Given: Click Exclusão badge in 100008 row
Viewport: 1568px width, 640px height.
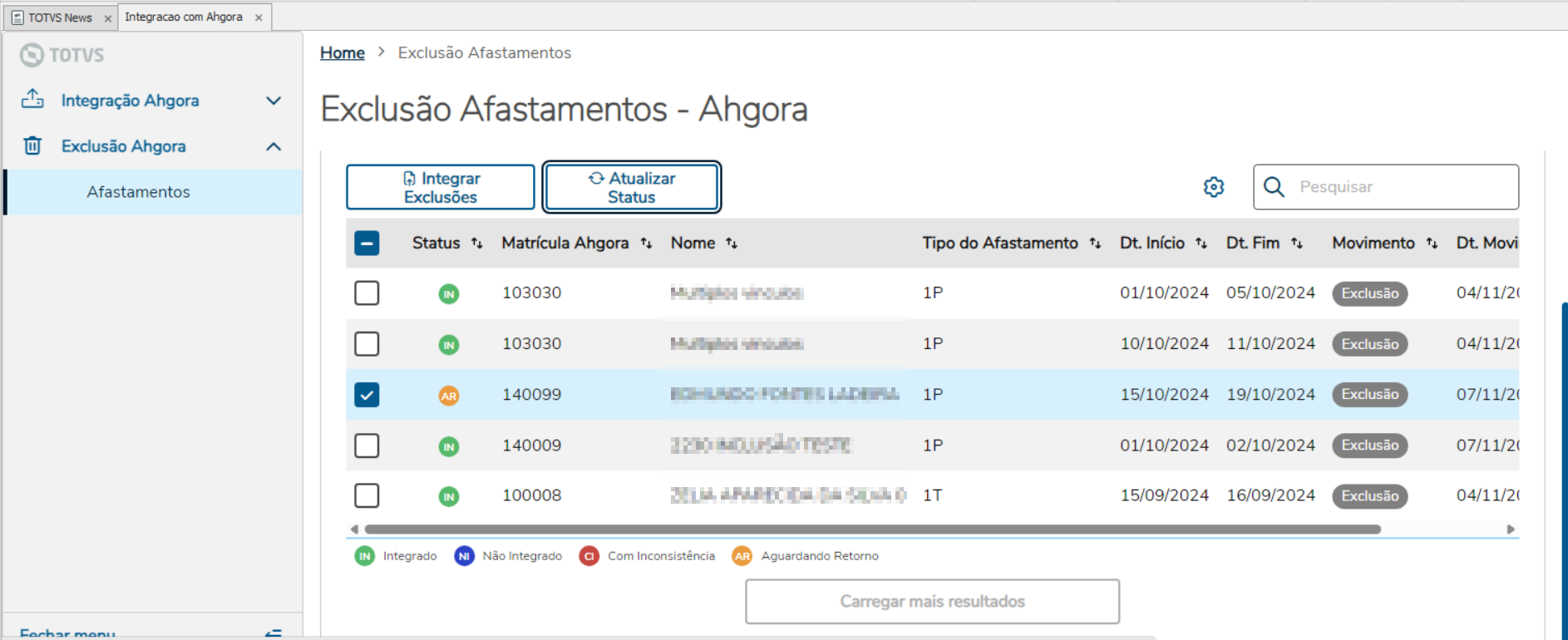Looking at the screenshot, I should [1370, 496].
